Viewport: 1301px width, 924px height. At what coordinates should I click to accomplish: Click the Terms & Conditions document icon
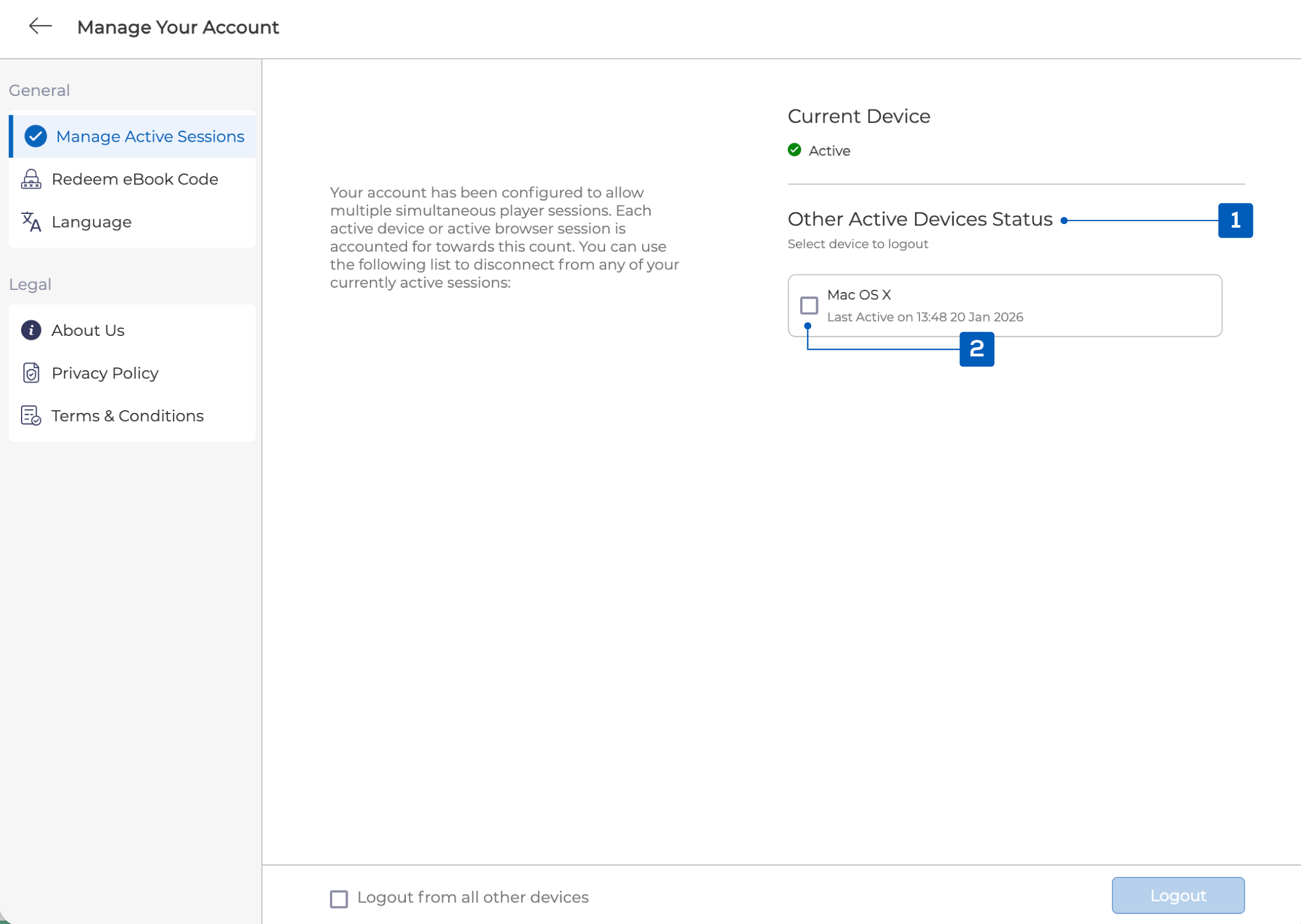click(31, 416)
